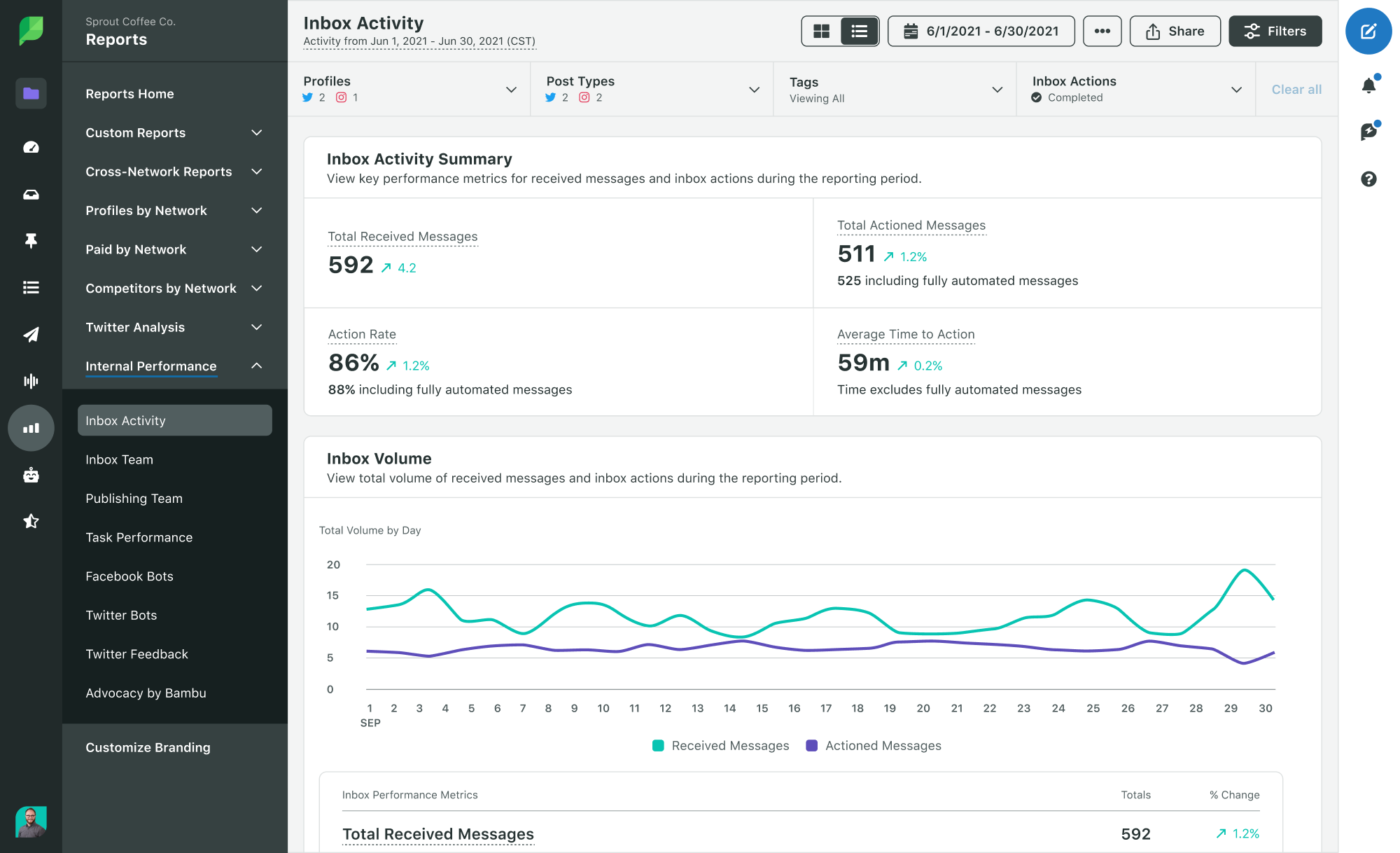Viewport: 1400px width, 853px height.
Task: Click the grid view toggle icon
Action: (x=821, y=32)
